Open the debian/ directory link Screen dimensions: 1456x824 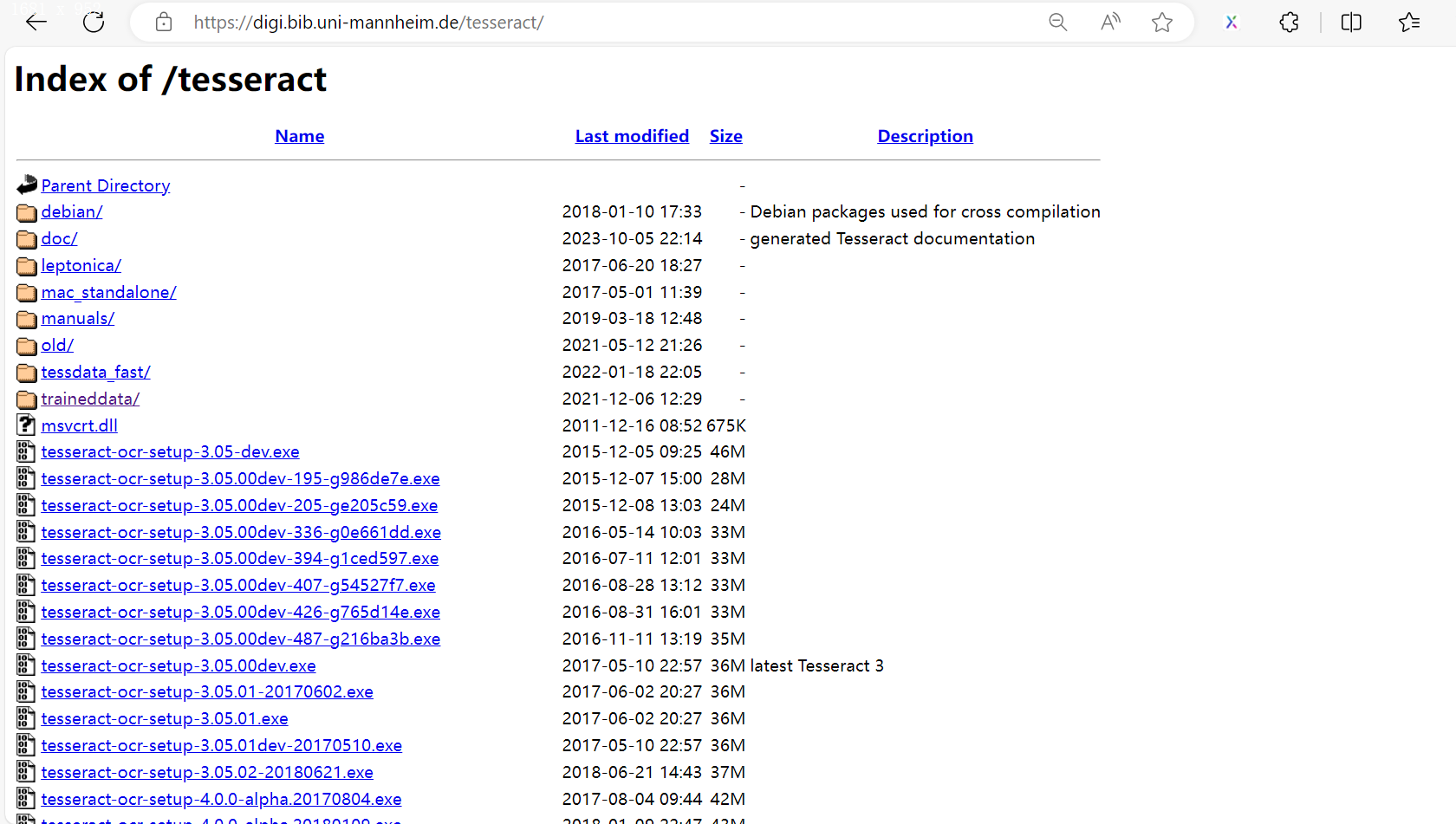click(x=72, y=211)
